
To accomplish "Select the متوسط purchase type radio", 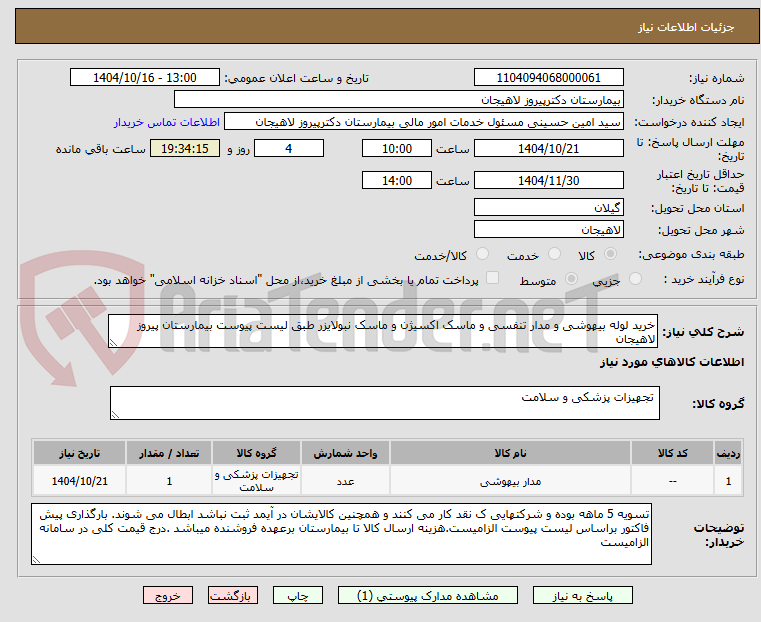I will point(571,279).
